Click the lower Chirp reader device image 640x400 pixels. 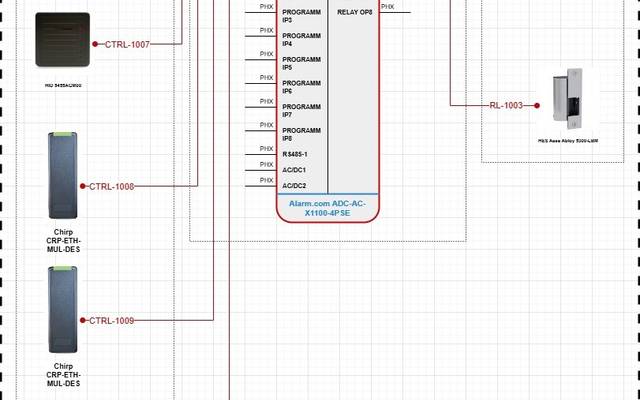pyautogui.click(x=62, y=309)
